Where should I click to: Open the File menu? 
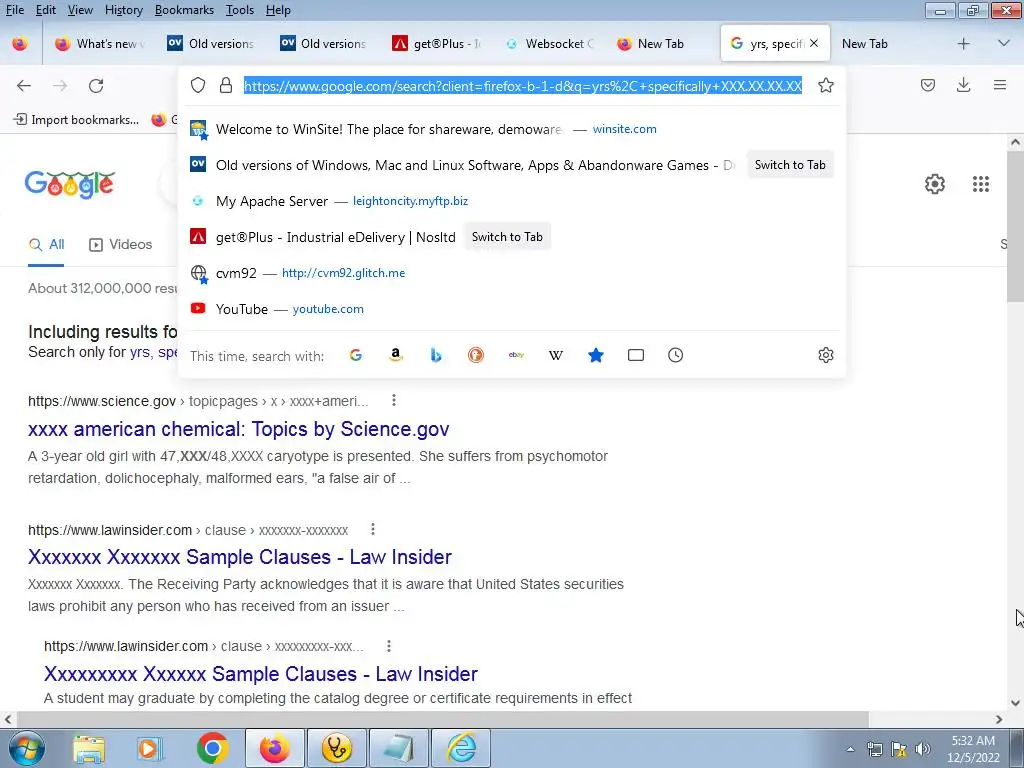[x=15, y=10]
